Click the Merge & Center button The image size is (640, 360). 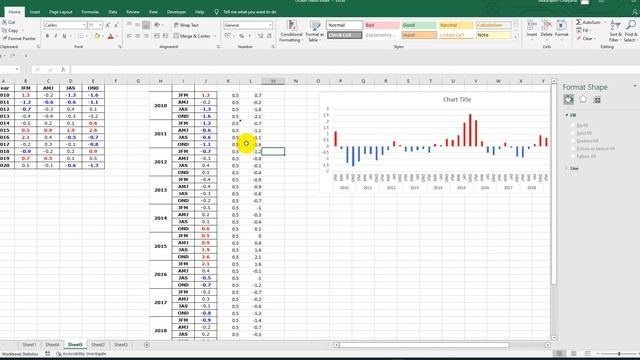[192, 36]
